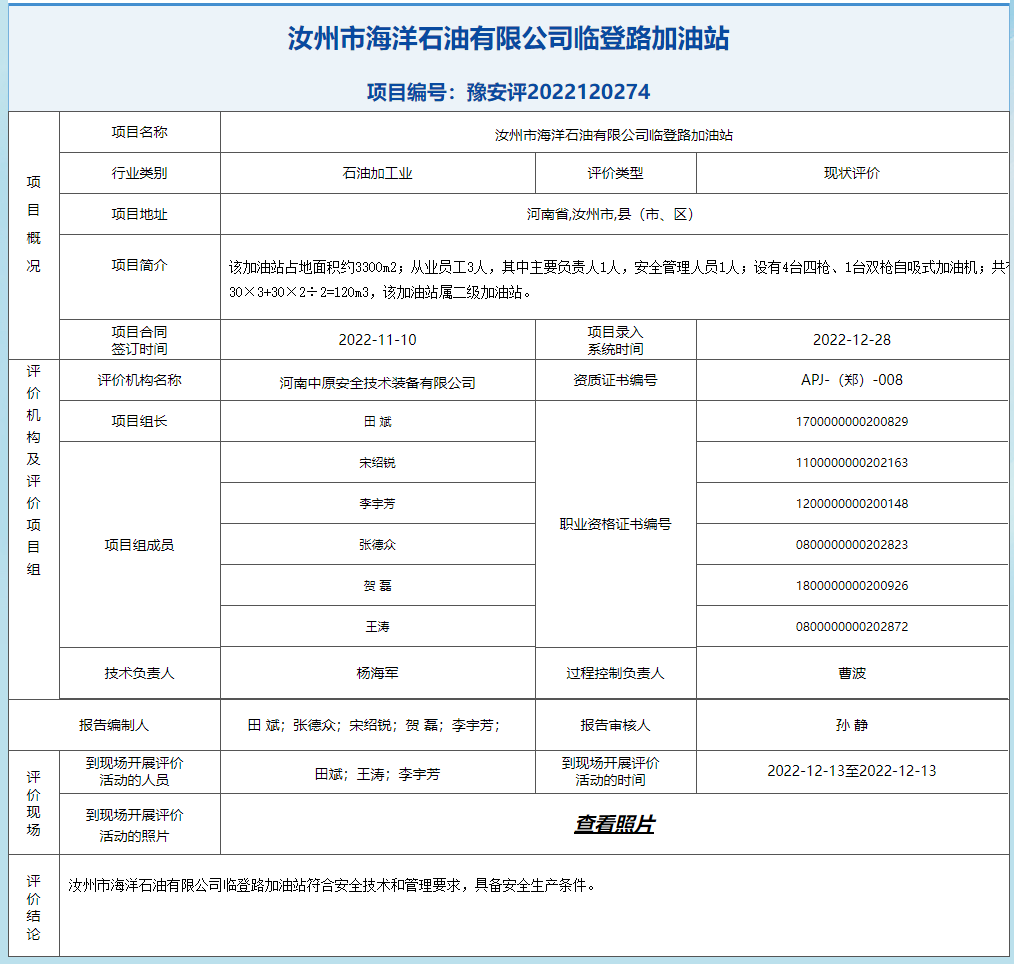Click process control lead 曹波
Screen dimensions: 1014x964
coord(851,674)
